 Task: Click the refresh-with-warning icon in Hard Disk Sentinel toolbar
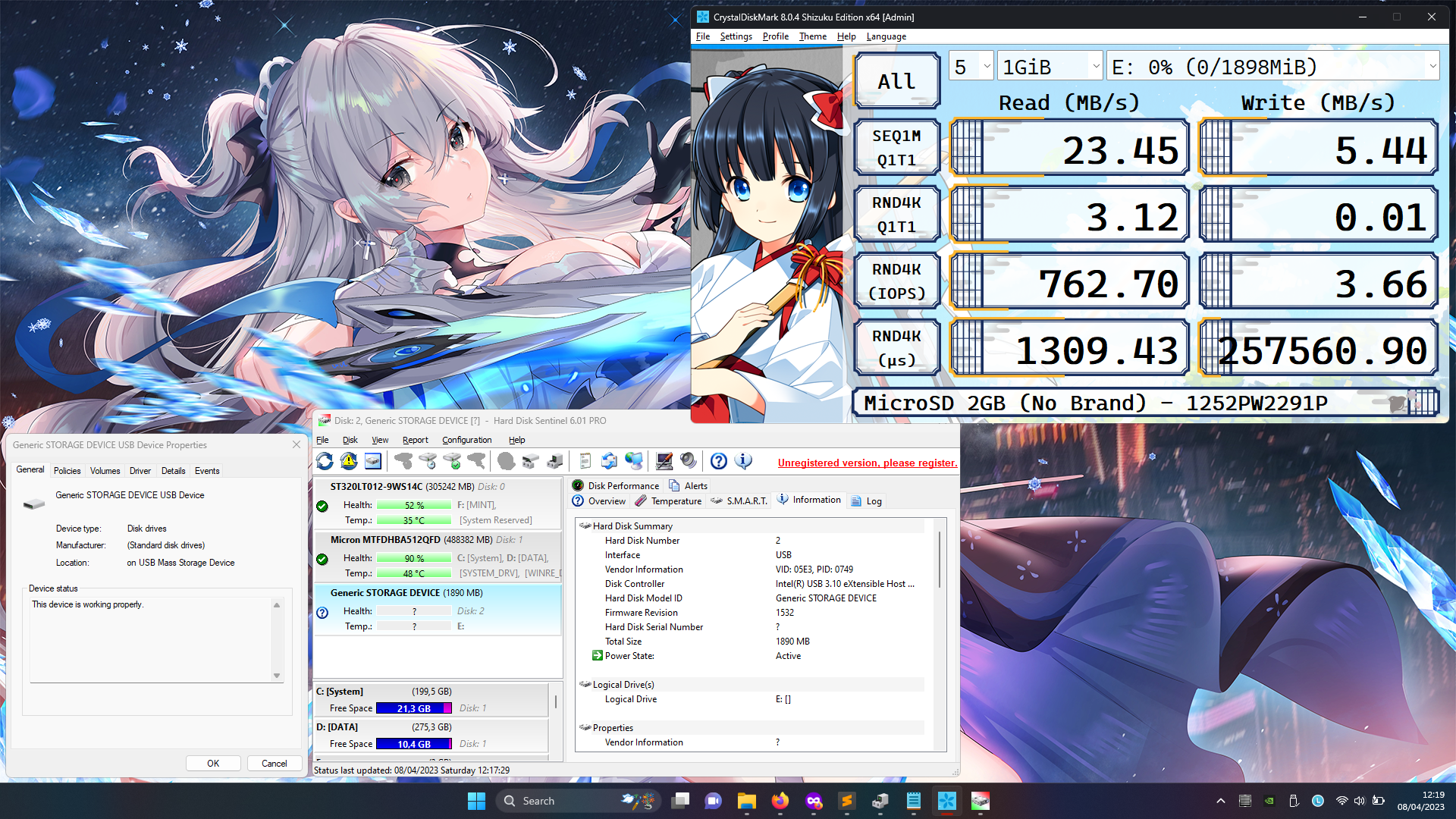click(x=349, y=461)
